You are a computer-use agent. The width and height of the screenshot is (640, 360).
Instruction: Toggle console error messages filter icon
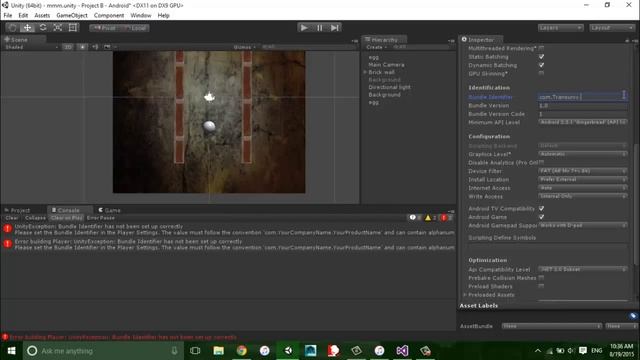point(446,218)
